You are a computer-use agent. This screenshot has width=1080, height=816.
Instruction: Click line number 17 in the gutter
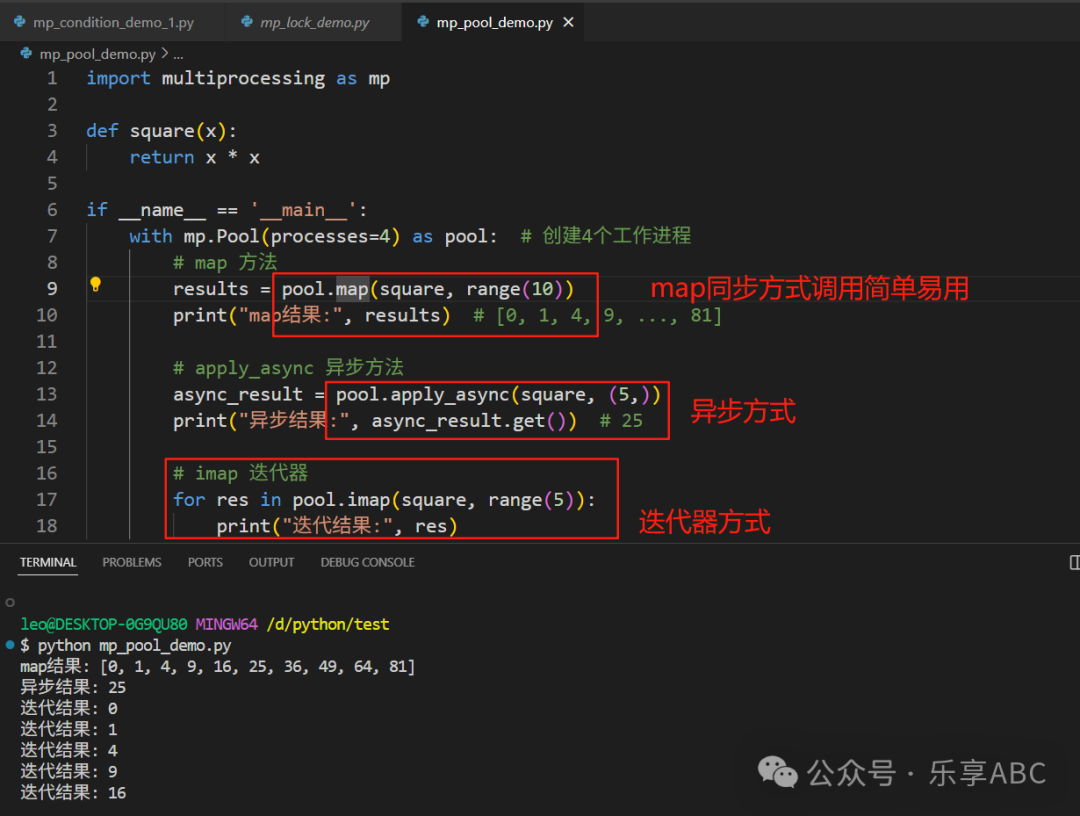[x=47, y=499]
